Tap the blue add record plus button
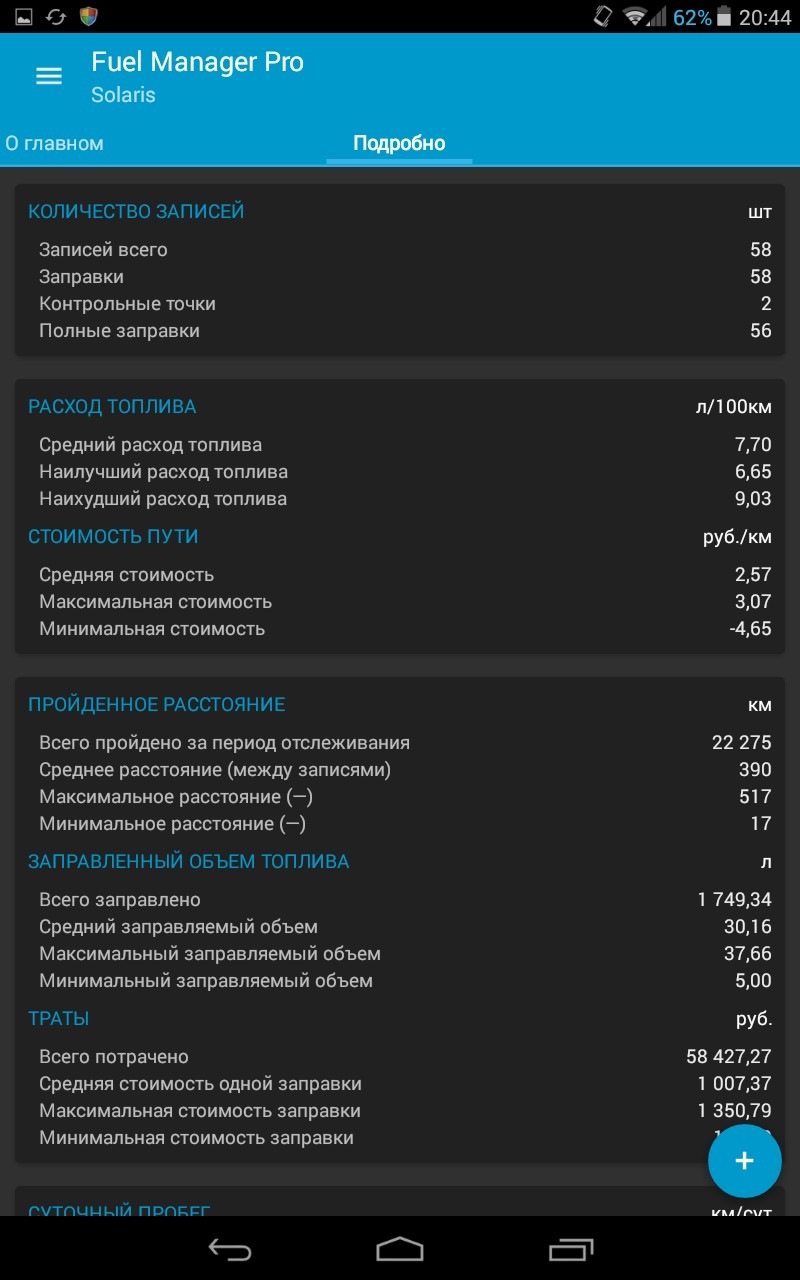This screenshot has width=800, height=1280. point(744,1160)
